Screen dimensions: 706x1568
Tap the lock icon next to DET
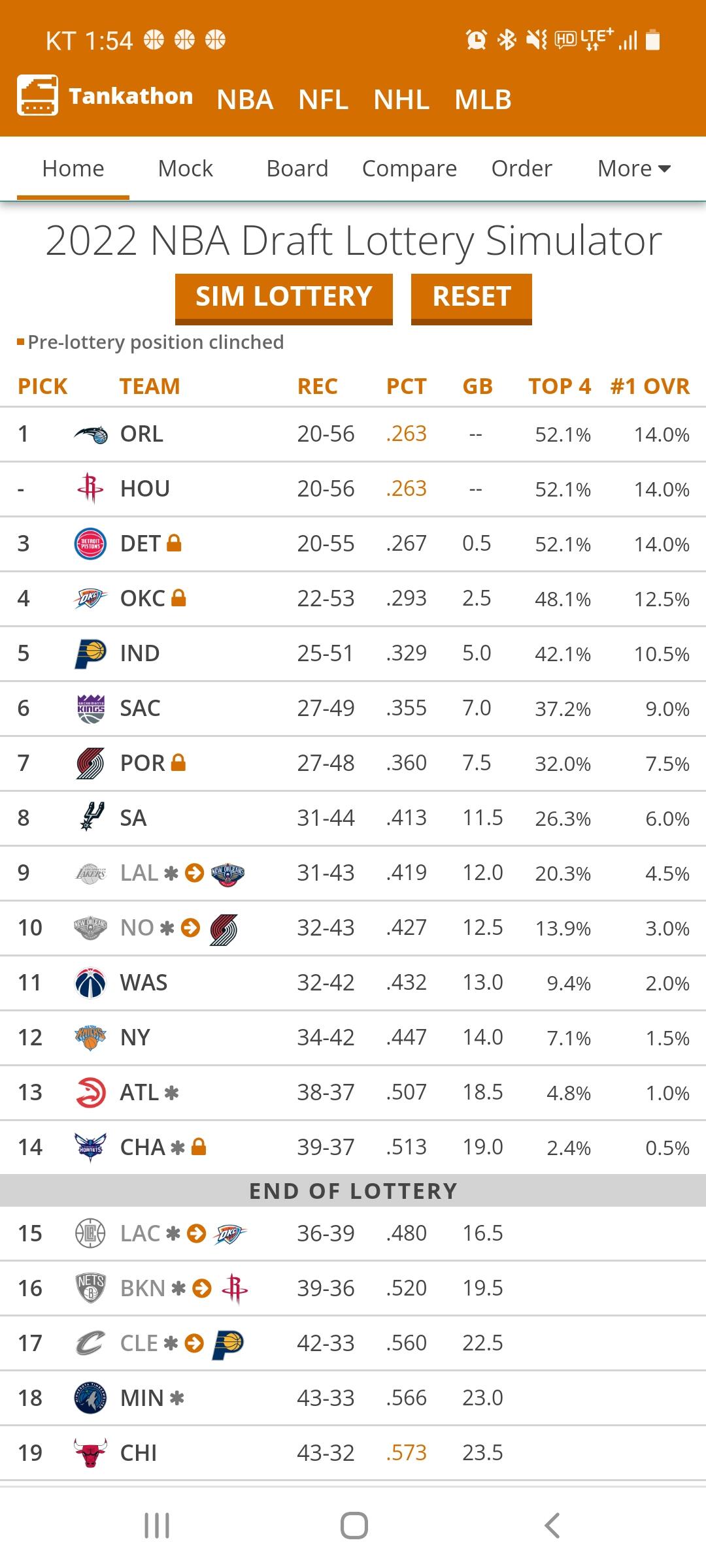[174, 543]
